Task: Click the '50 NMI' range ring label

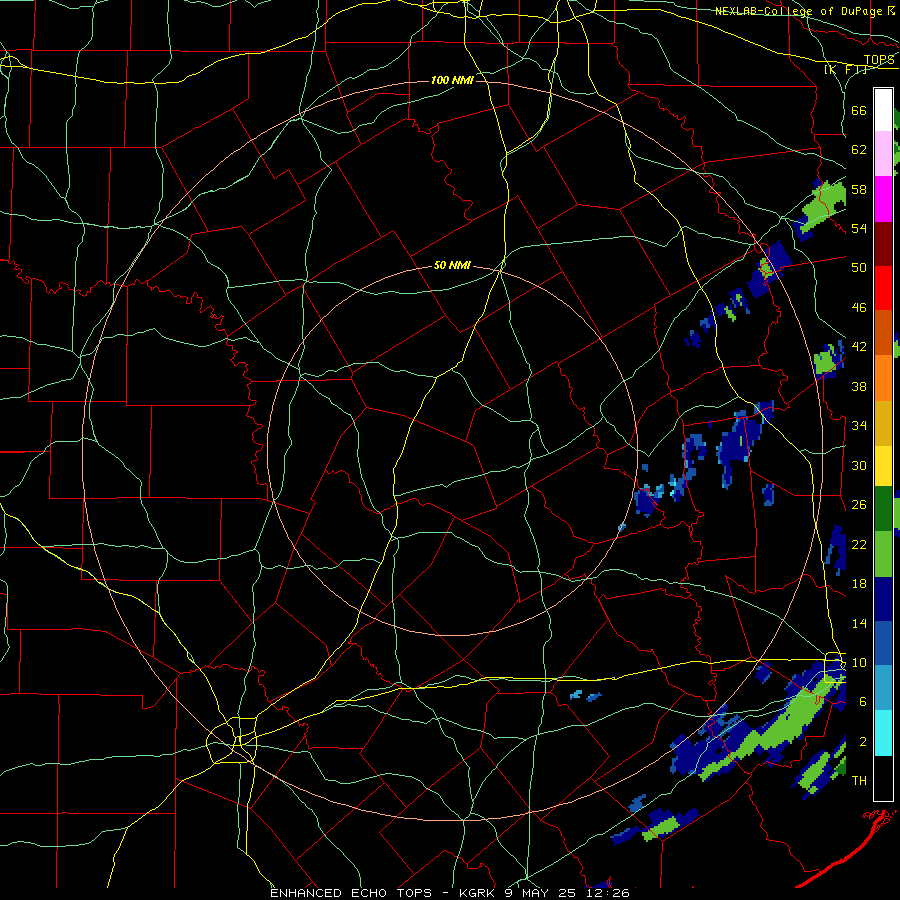Action: pyautogui.click(x=452, y=265)
